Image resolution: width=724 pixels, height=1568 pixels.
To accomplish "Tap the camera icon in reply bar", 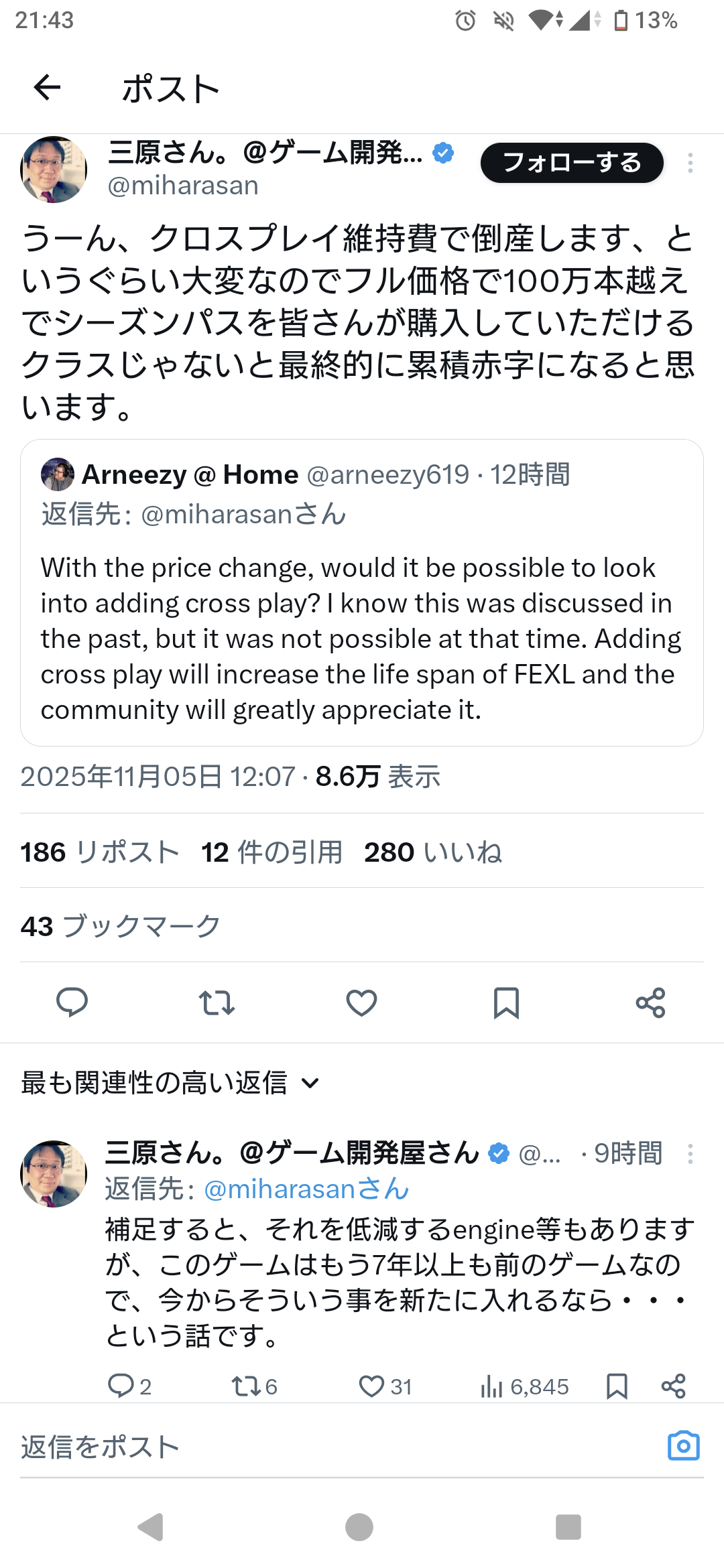I will 683,1446.
